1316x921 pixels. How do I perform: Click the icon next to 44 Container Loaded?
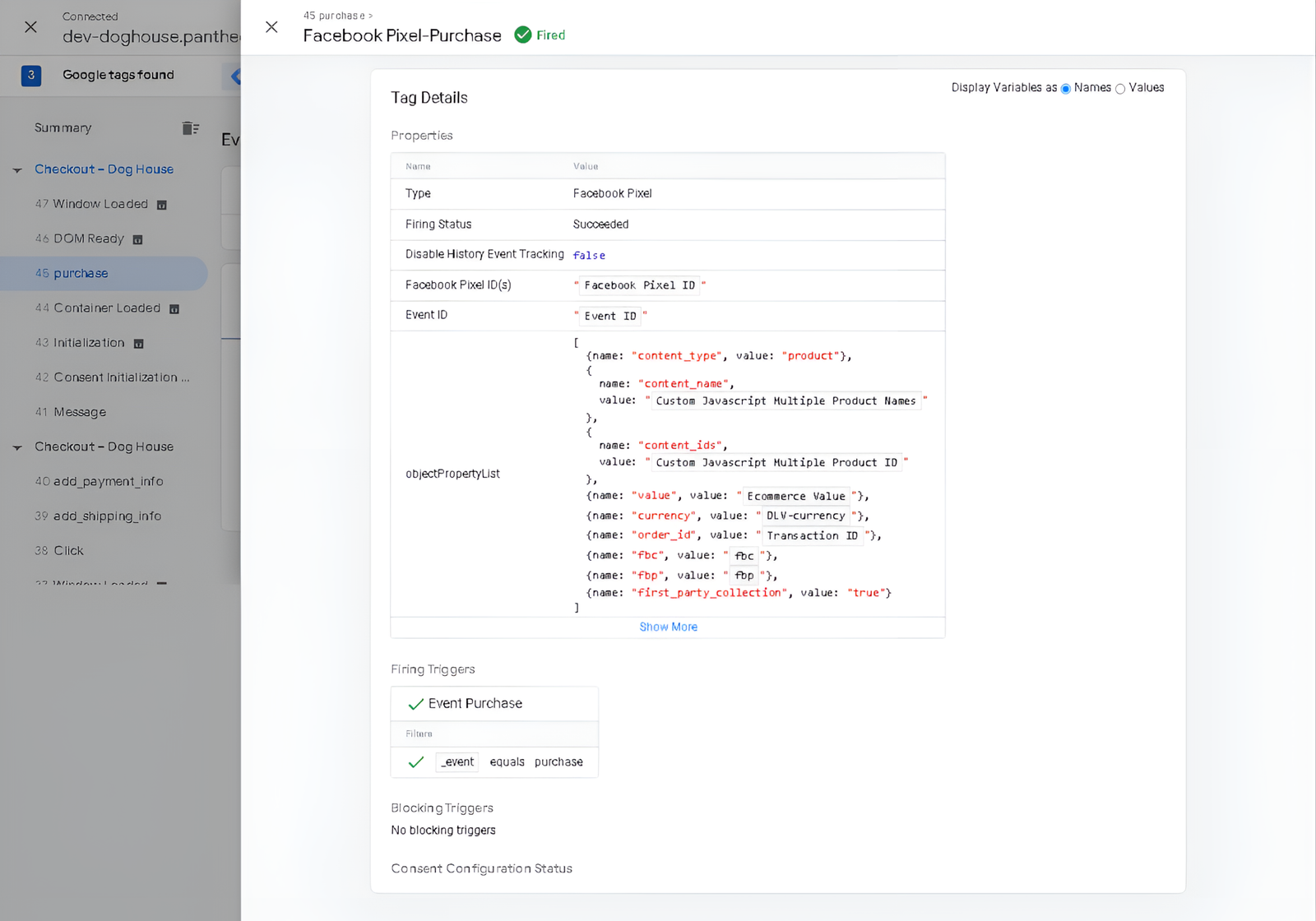pyautogui.click(x=174, y=309)
